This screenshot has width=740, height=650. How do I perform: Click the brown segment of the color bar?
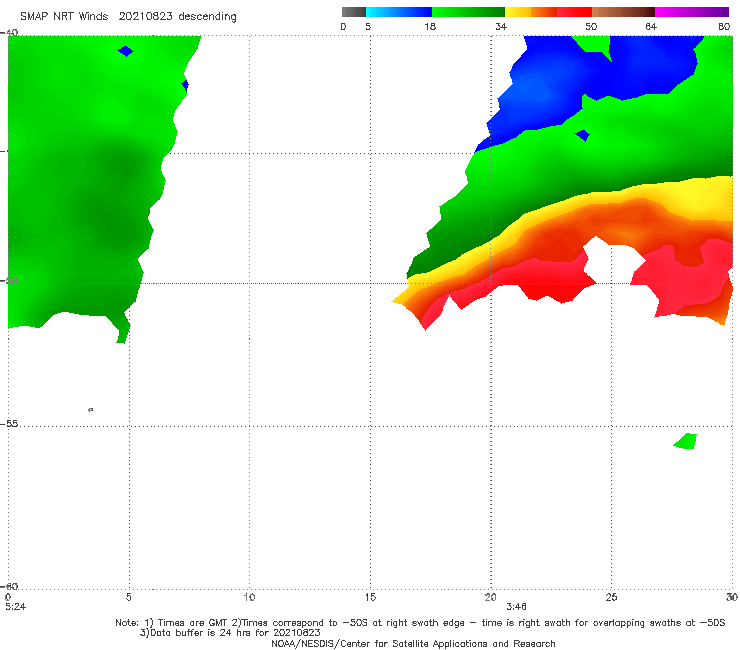623,12
